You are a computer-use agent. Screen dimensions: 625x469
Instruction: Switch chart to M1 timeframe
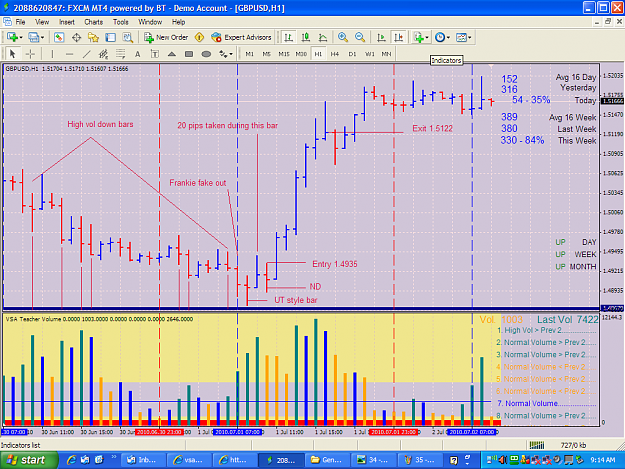250,54
